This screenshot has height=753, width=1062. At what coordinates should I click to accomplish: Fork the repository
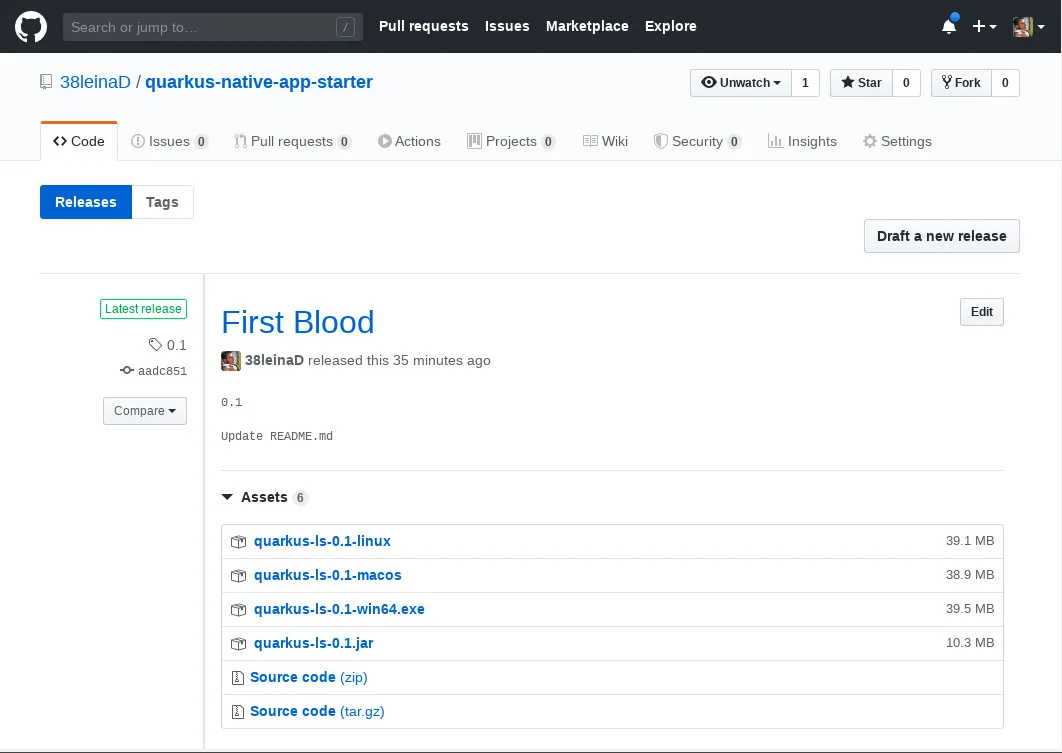[x=961, y=83]
